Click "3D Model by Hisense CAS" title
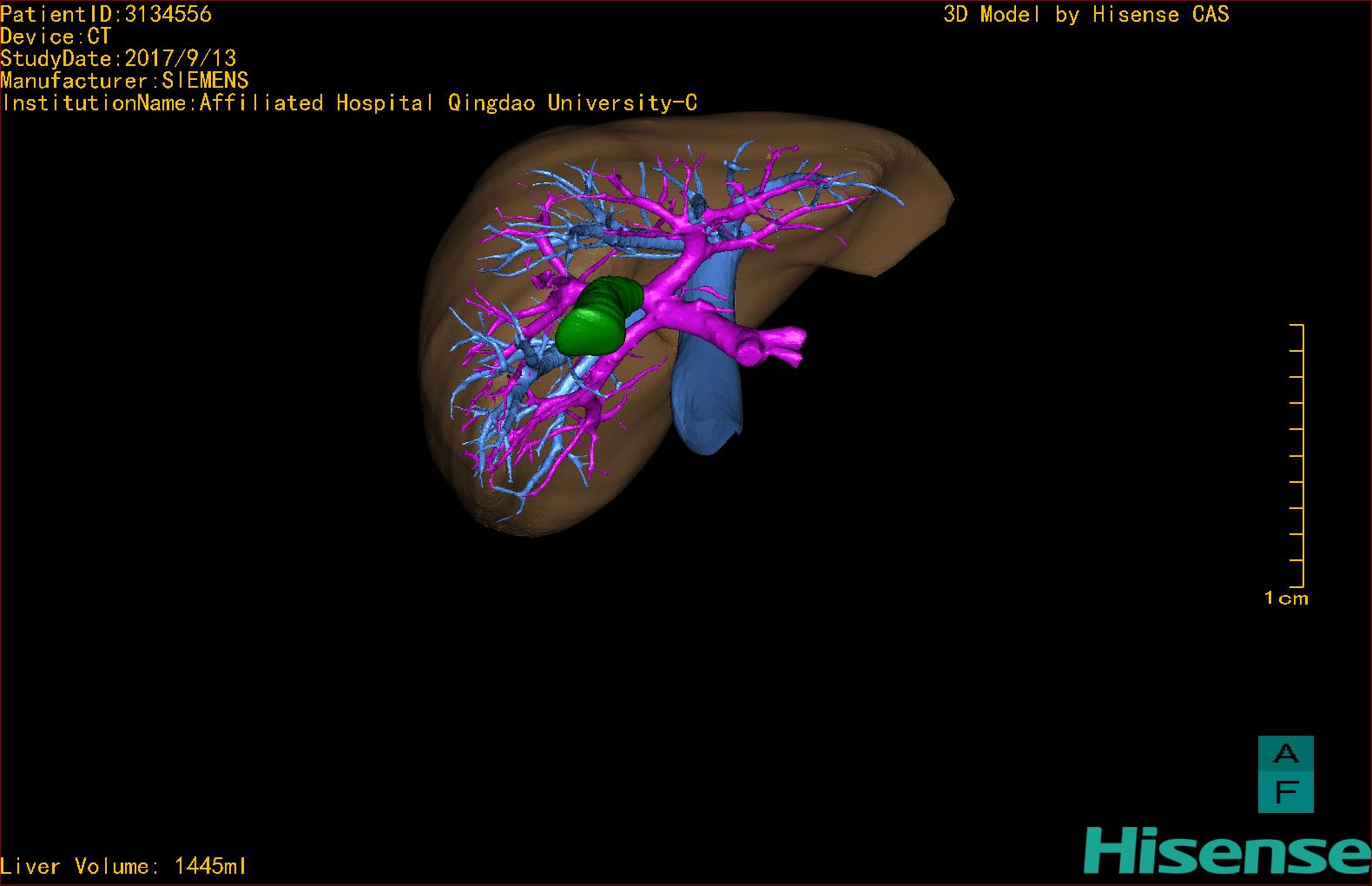The image size is (1372, 886). coord(1085,14)
